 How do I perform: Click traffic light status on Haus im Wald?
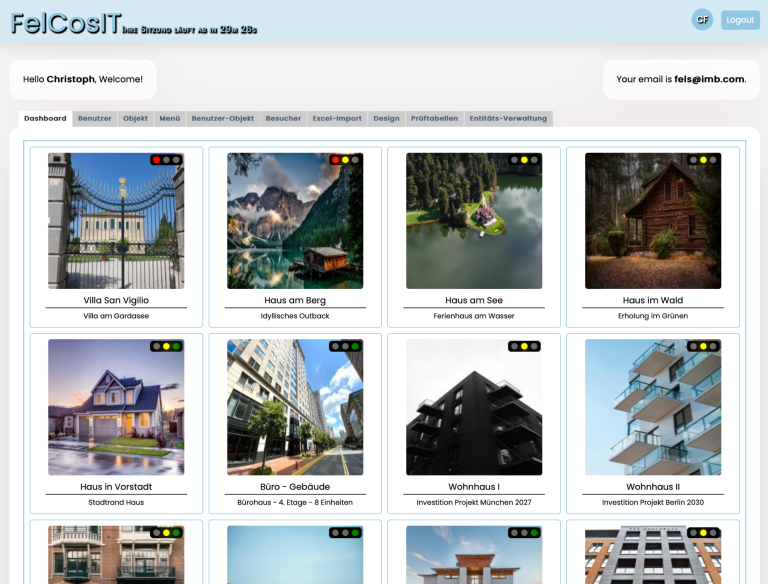pyautogui.click(x=703, y=160)
